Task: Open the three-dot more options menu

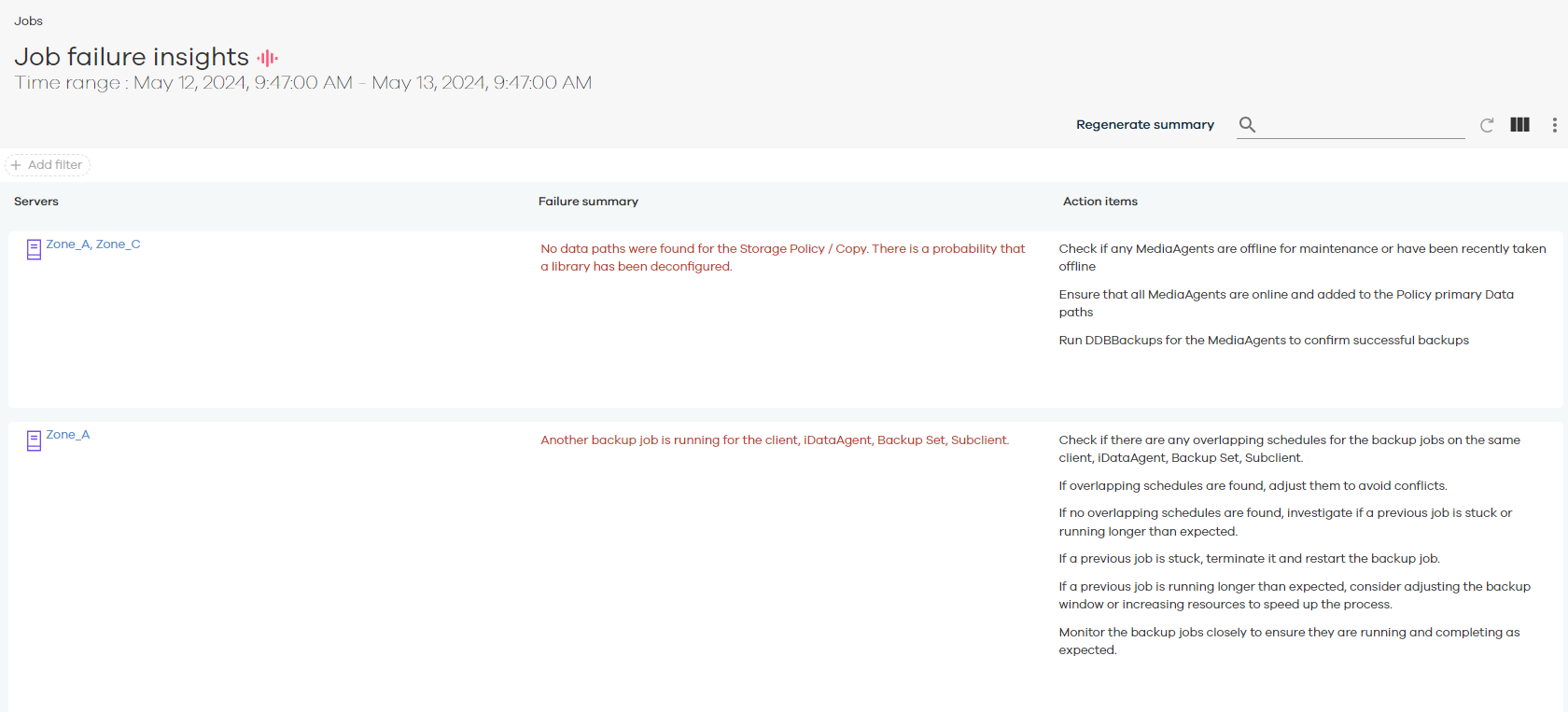Action: coord(1554,125)
